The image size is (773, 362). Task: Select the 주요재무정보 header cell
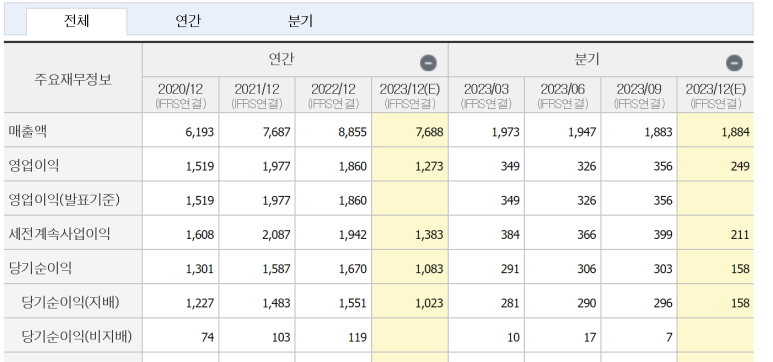pyautogui.click(x=73, y=78)
